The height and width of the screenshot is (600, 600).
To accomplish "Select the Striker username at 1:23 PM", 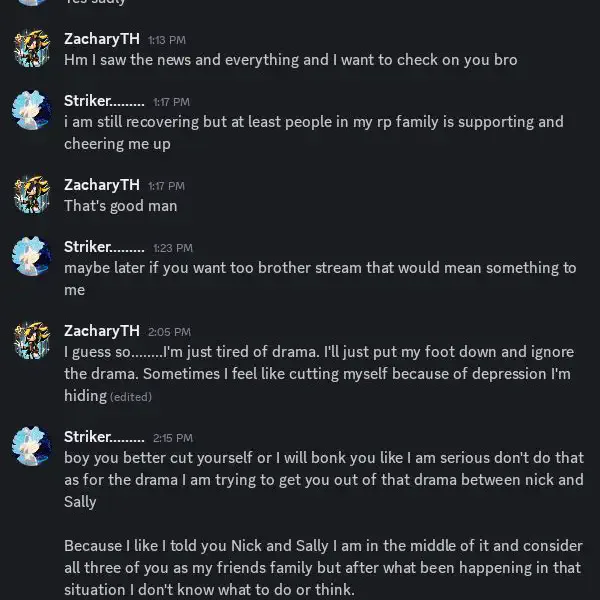I will coord(104,247).
